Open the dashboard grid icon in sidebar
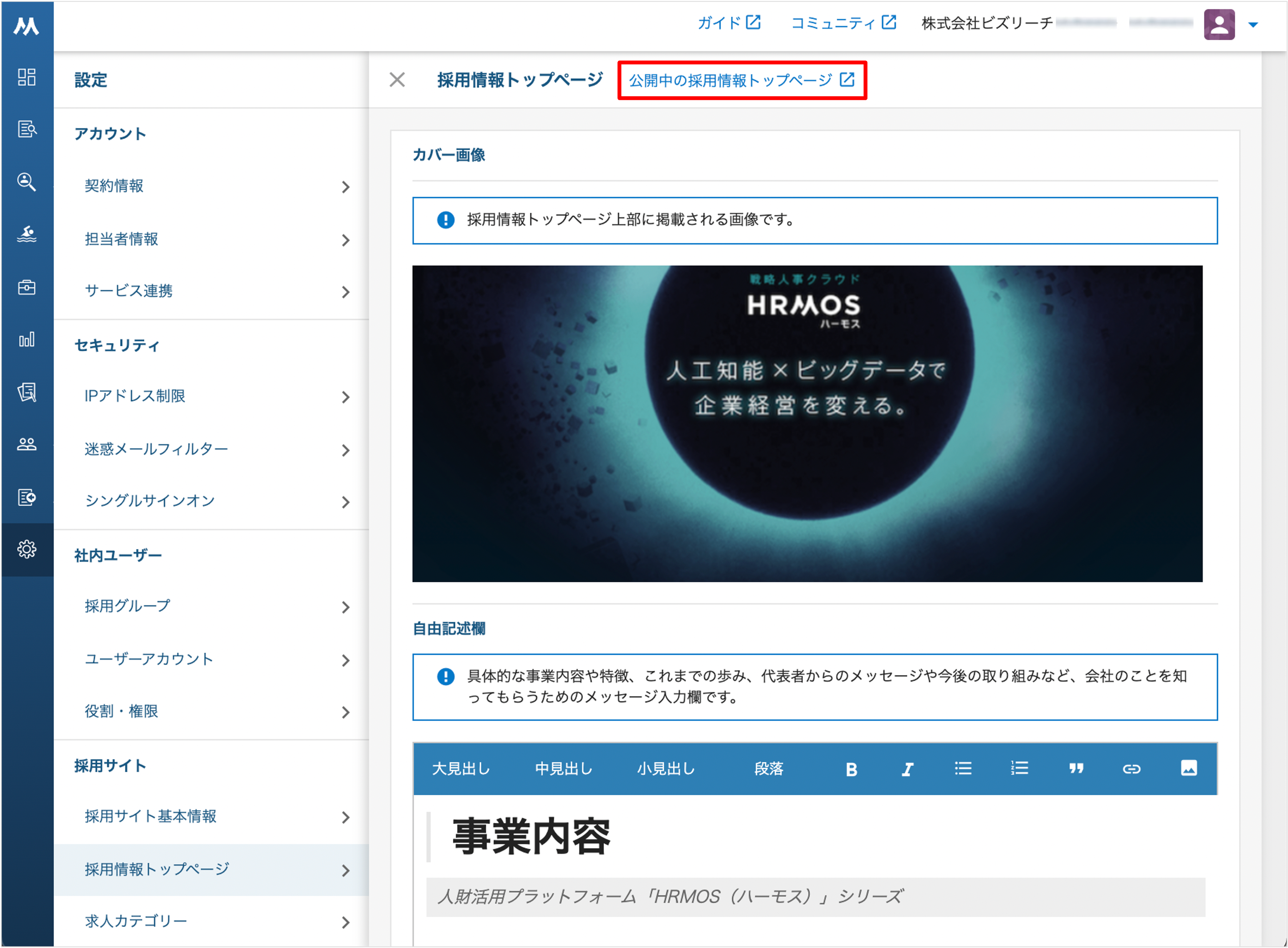This screenshot has width=1288, height=948. point(26,77)
